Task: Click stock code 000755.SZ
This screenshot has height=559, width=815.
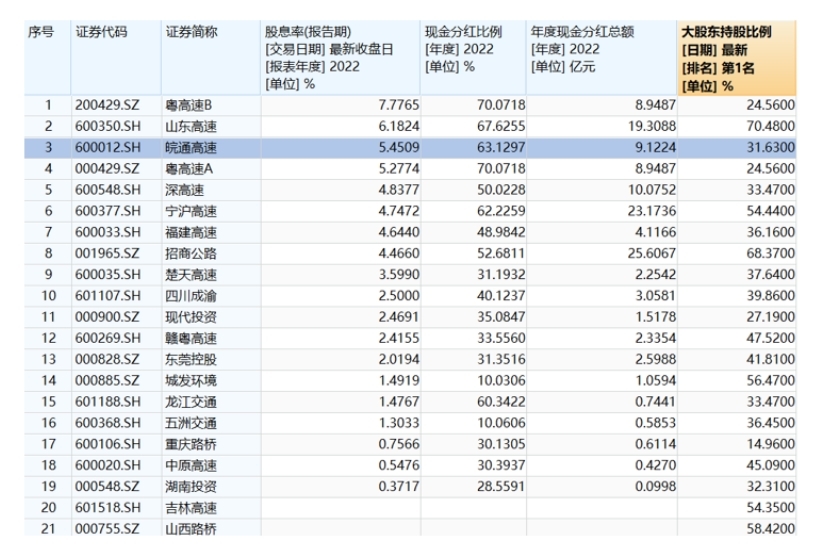Action: coord(108,529)
